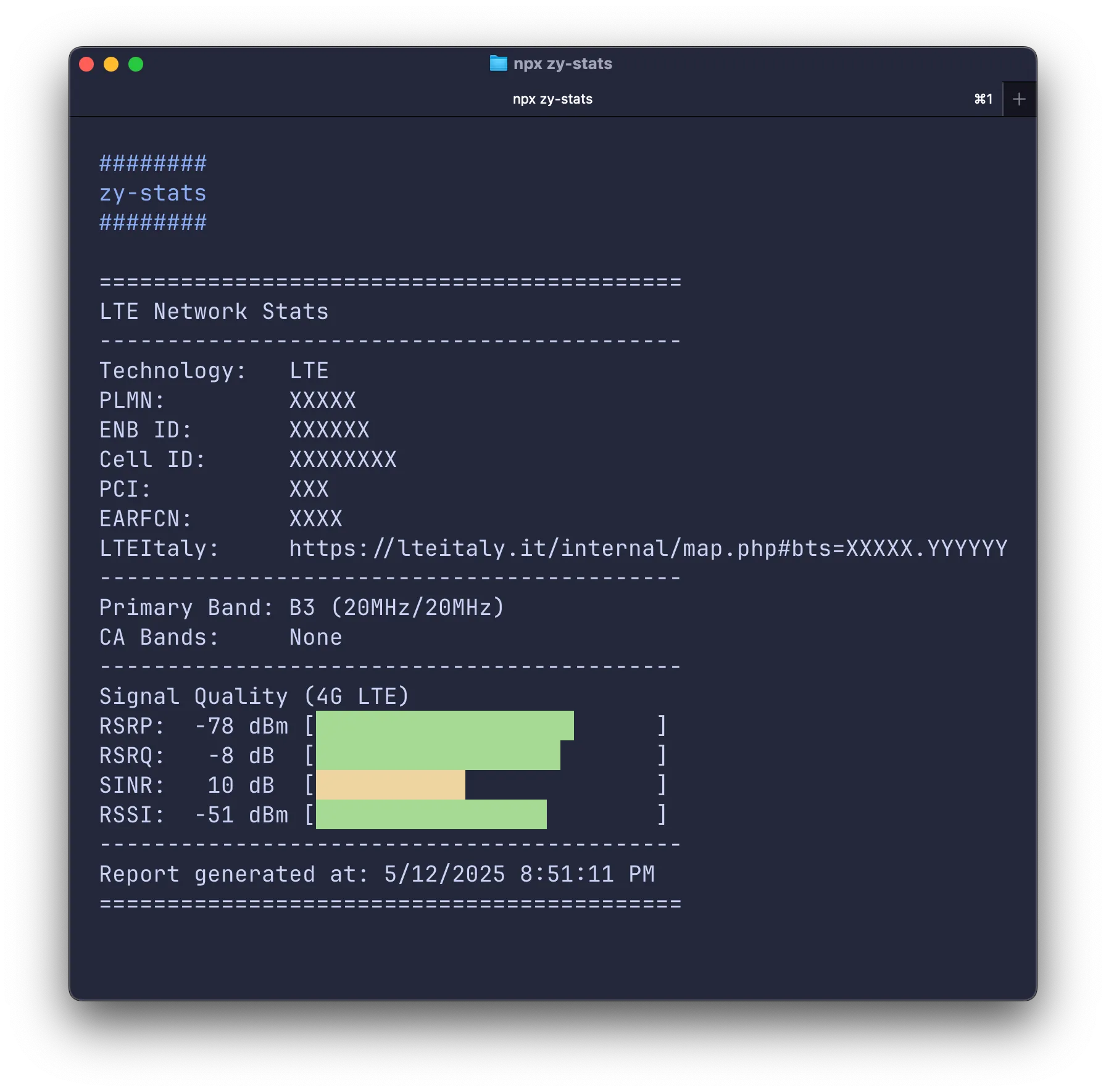Select the npx zy-stats tab
This screenshot has height=1092, width=1106.
(x=552, y=99)
